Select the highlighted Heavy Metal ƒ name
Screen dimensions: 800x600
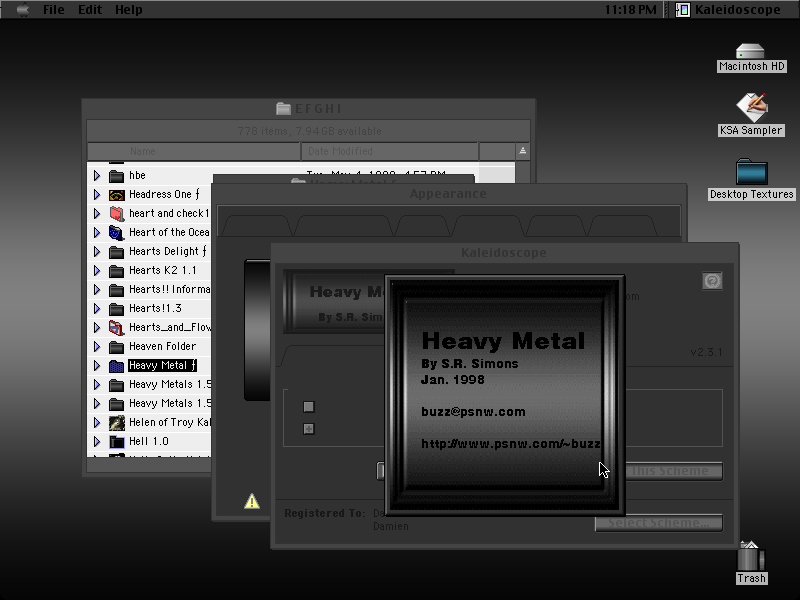point(162,365)
